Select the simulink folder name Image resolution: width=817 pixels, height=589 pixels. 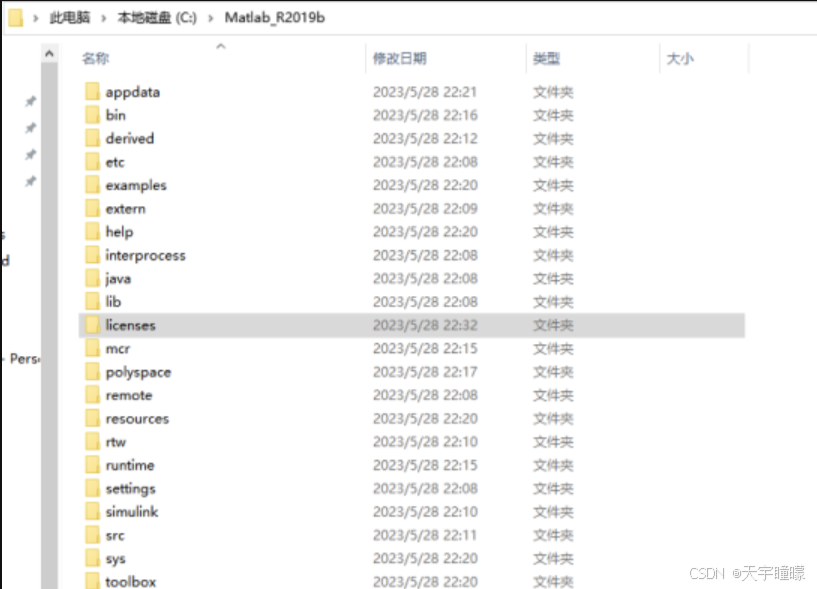pyautogui.click(x=132, y=512)
